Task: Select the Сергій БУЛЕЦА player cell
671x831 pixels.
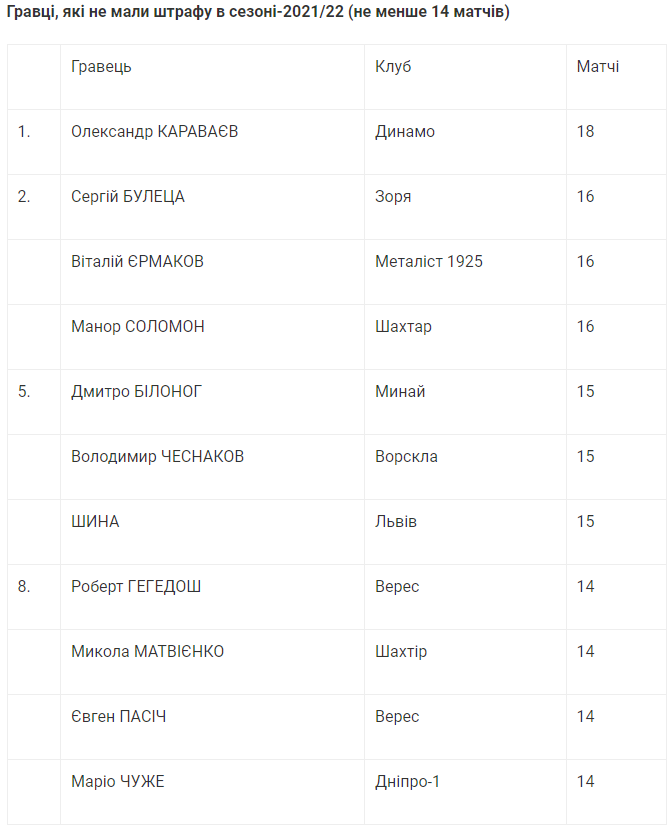Action: (x=128, y=197)
